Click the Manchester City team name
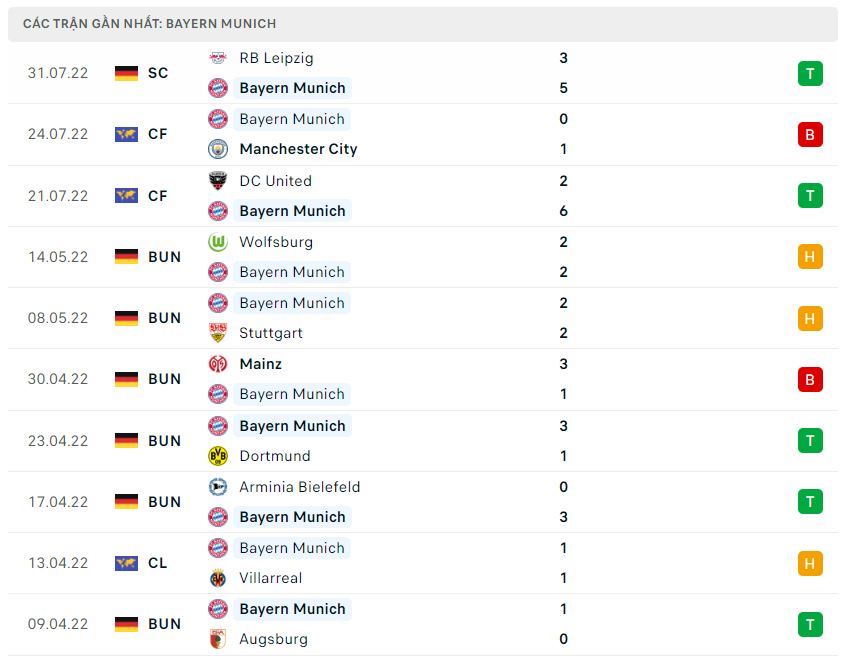The width and height of the screenshot is (848, 667). (297, 149)
